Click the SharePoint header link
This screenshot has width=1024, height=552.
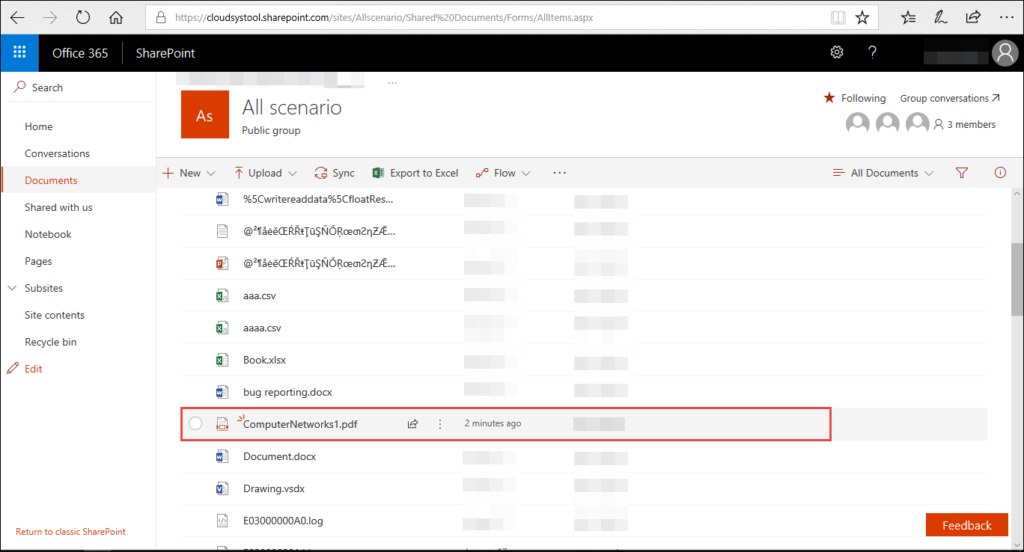click(x=165, y=53)
